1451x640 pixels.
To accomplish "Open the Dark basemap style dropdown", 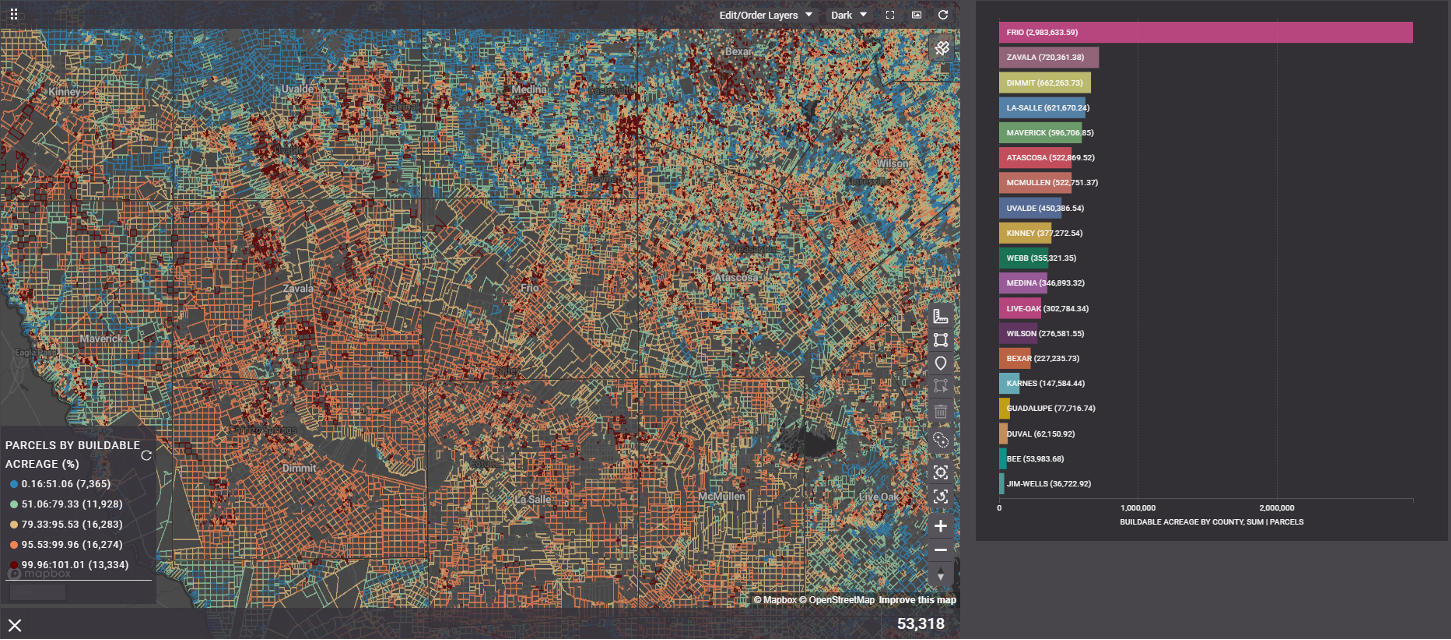I will [x=849, y=15].
